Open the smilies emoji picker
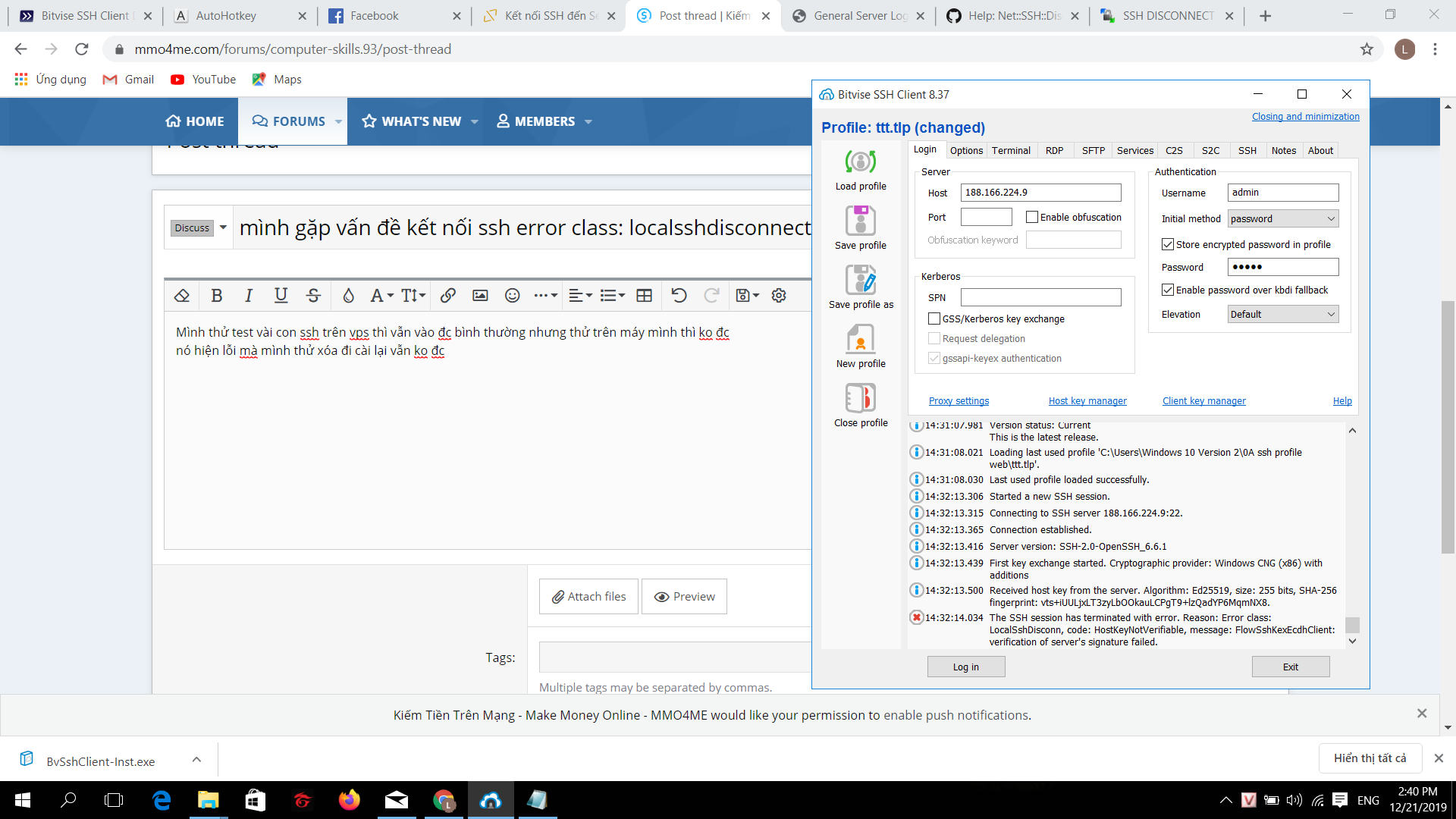 click(x=513, y=296)
